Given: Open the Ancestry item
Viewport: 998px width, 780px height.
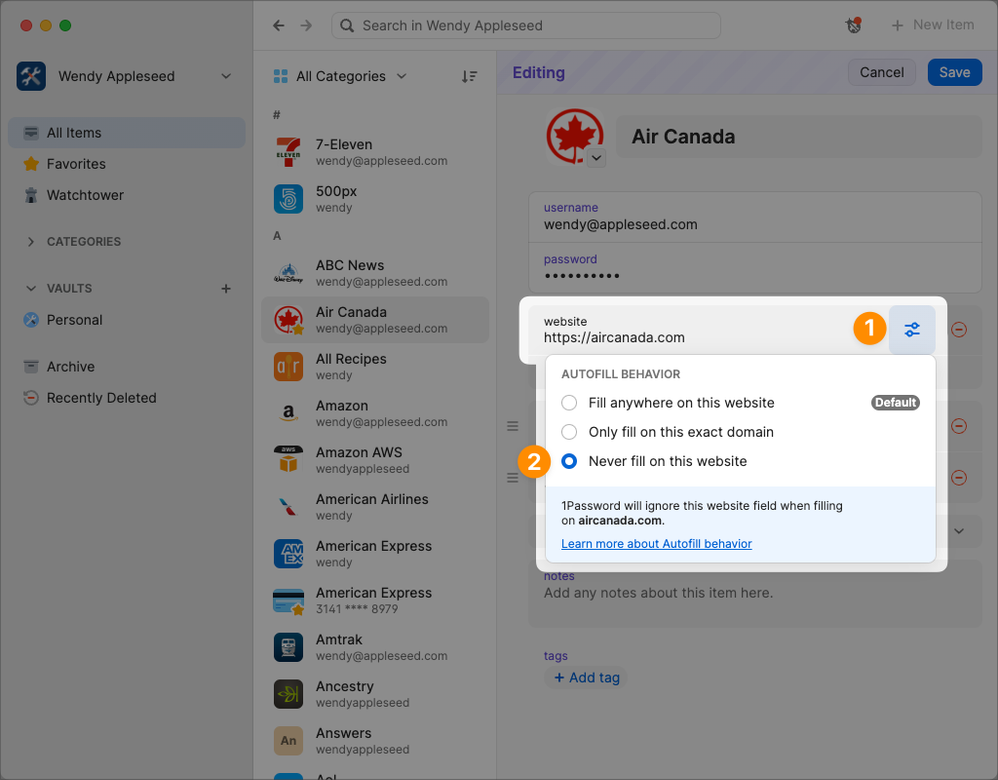Looking at the screenshot, I should point(375,694).
